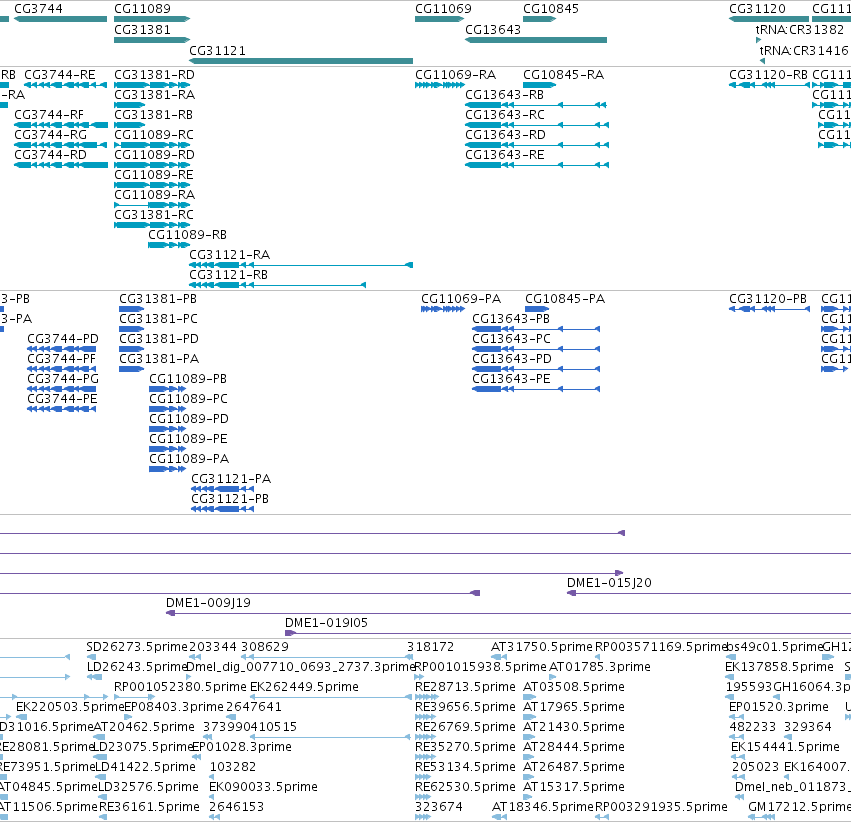The height and width of the screenshot is (822, 851).
Task: Select the CG3744 gene label
Action: click(38, 9)
